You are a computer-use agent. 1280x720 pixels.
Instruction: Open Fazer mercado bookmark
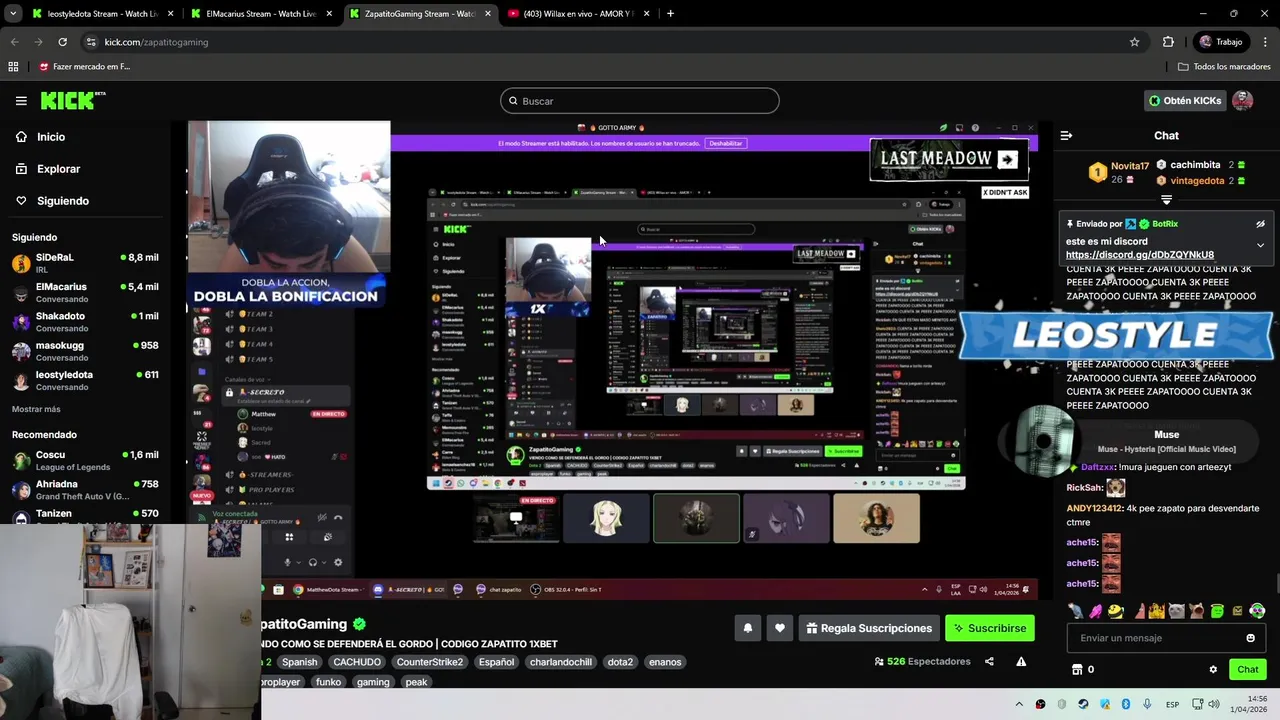(x=85, y=67)
